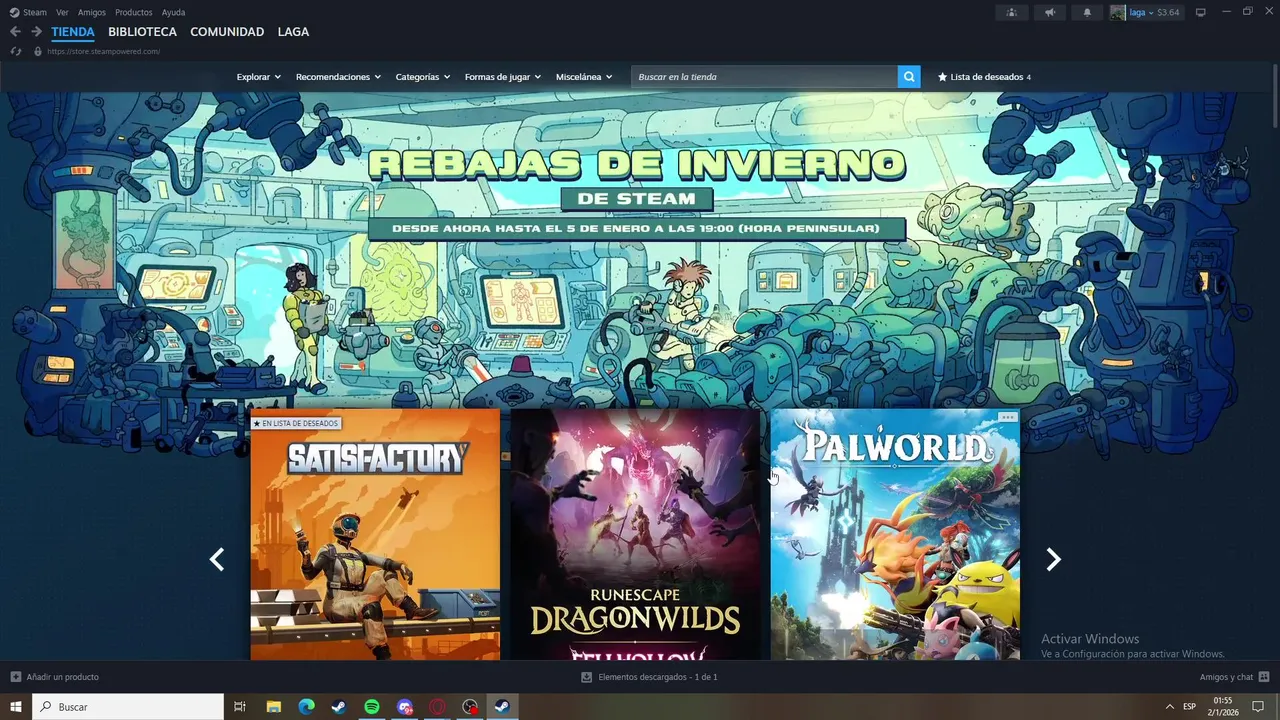Switch to Big Picture mode icon
Viewport: 1280px width, 720px height.
pos(1201,12)
